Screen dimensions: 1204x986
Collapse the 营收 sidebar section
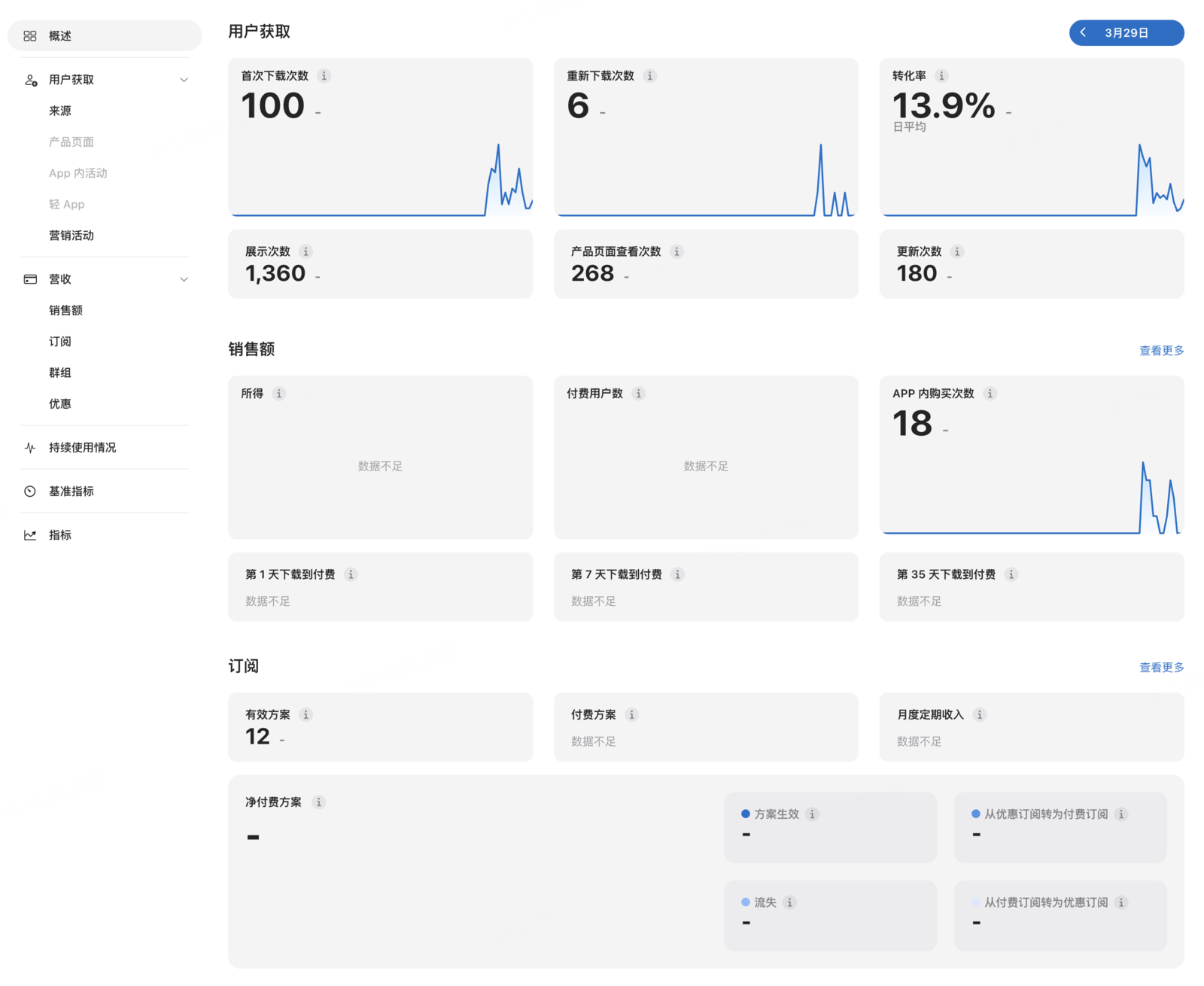coord(184,278)
